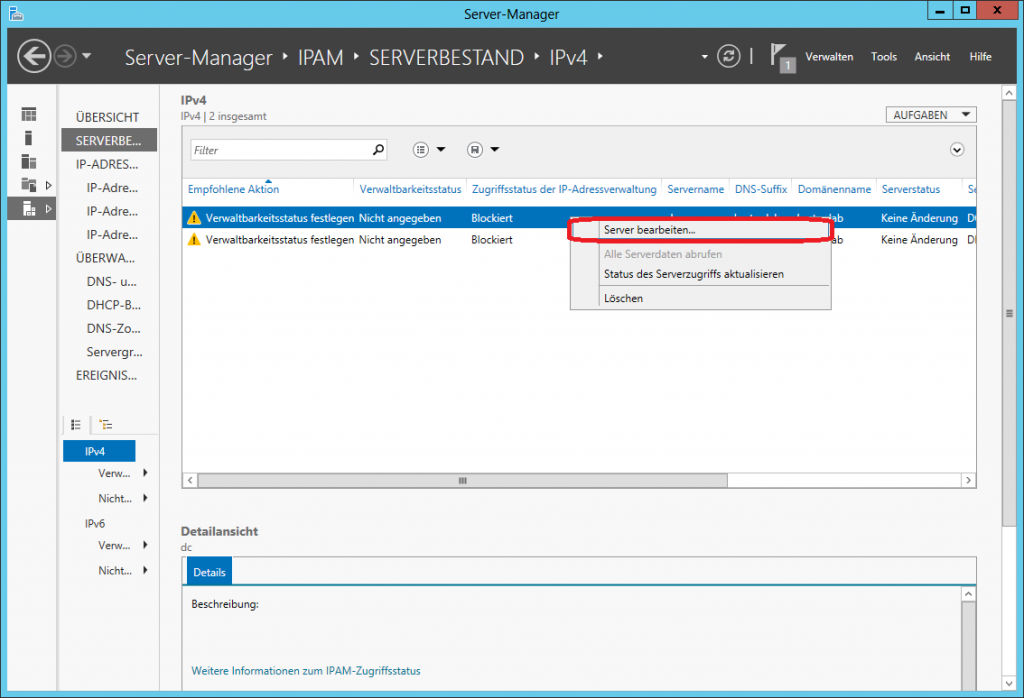
Task: Choose 'Server bearbeiten...' from context menu
Action: 650,230
